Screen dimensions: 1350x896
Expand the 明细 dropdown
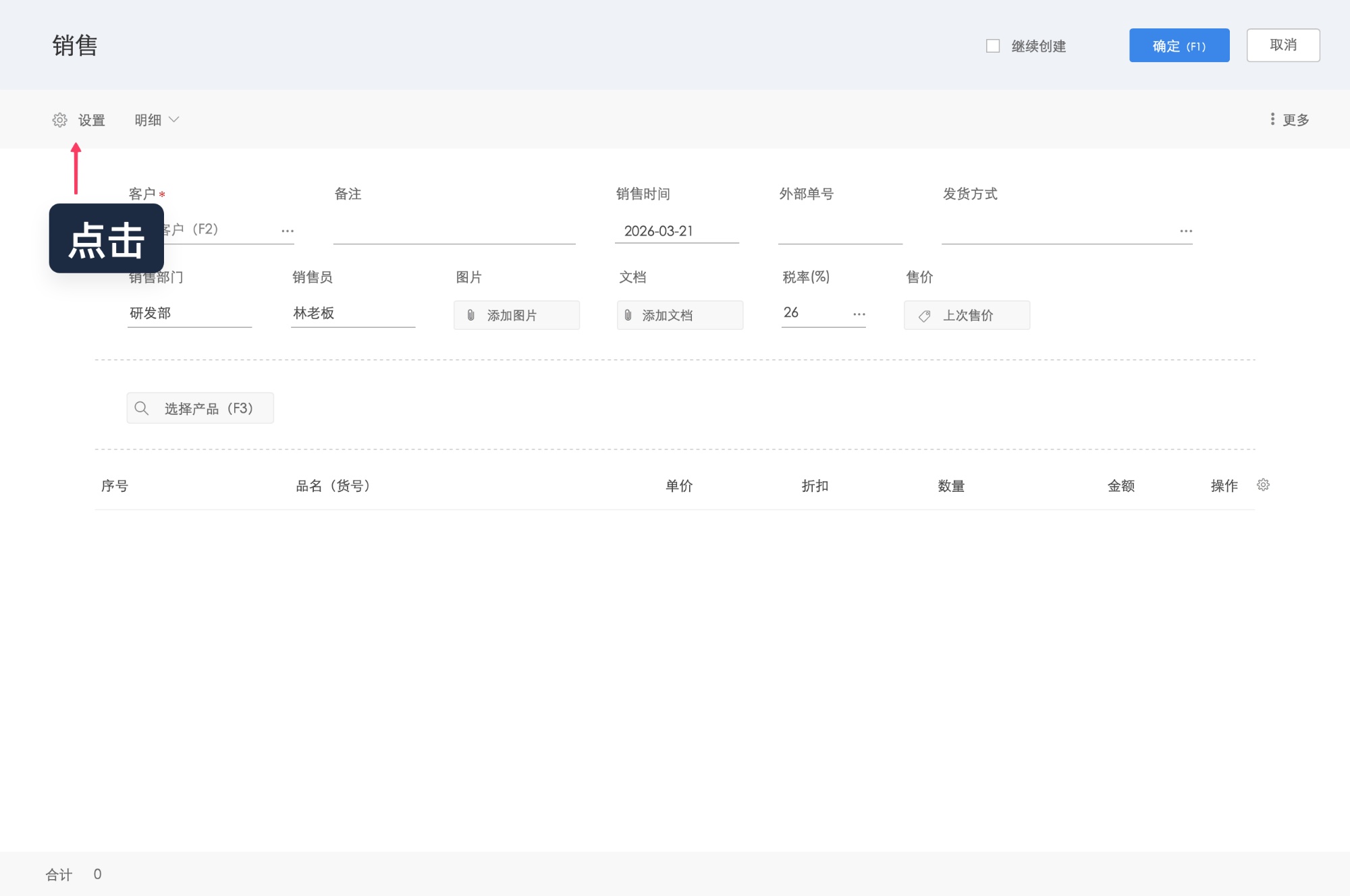[x=157, y=119]
